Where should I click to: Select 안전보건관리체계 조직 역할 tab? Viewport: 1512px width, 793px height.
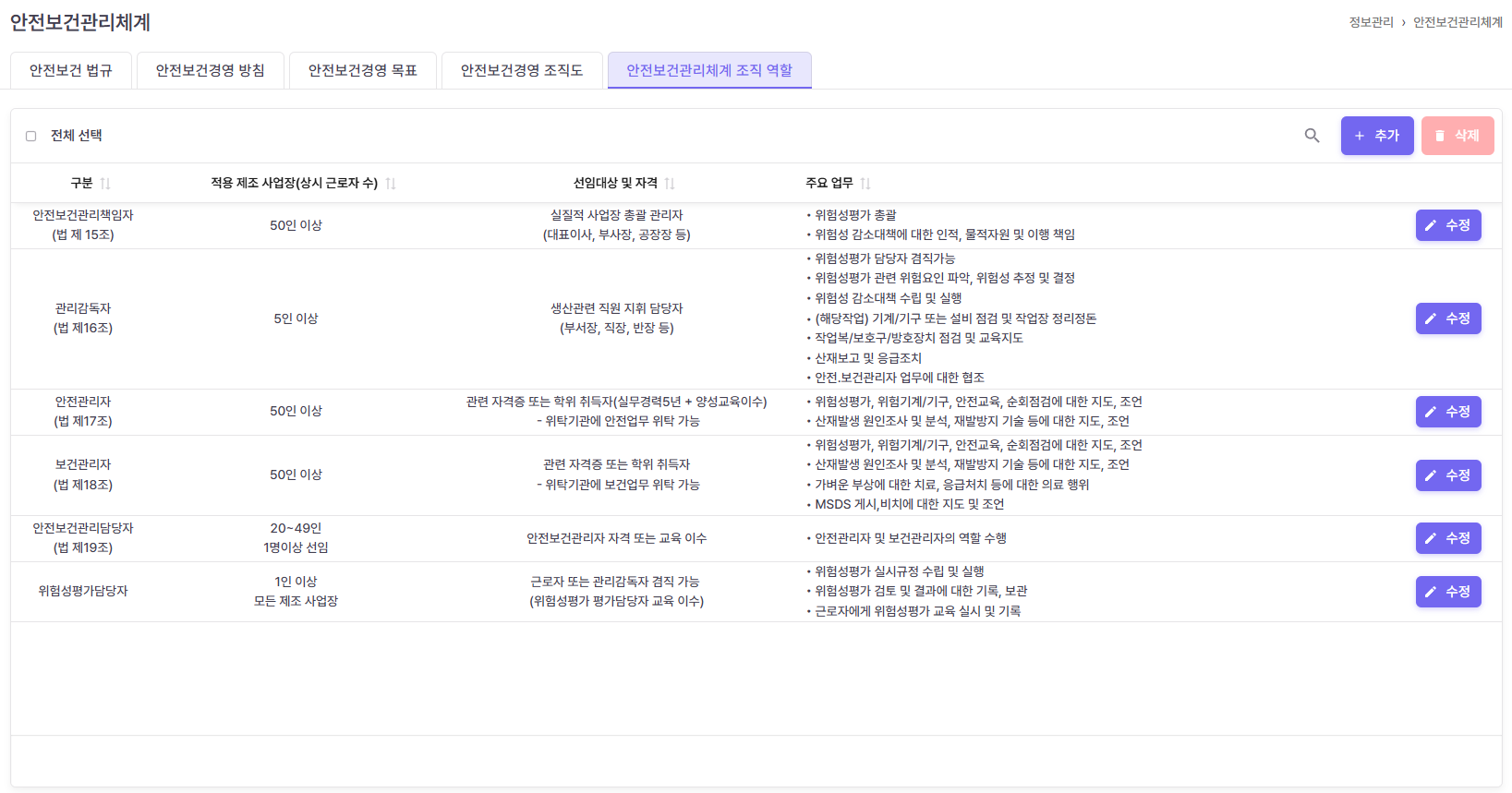tap(709, 70)
